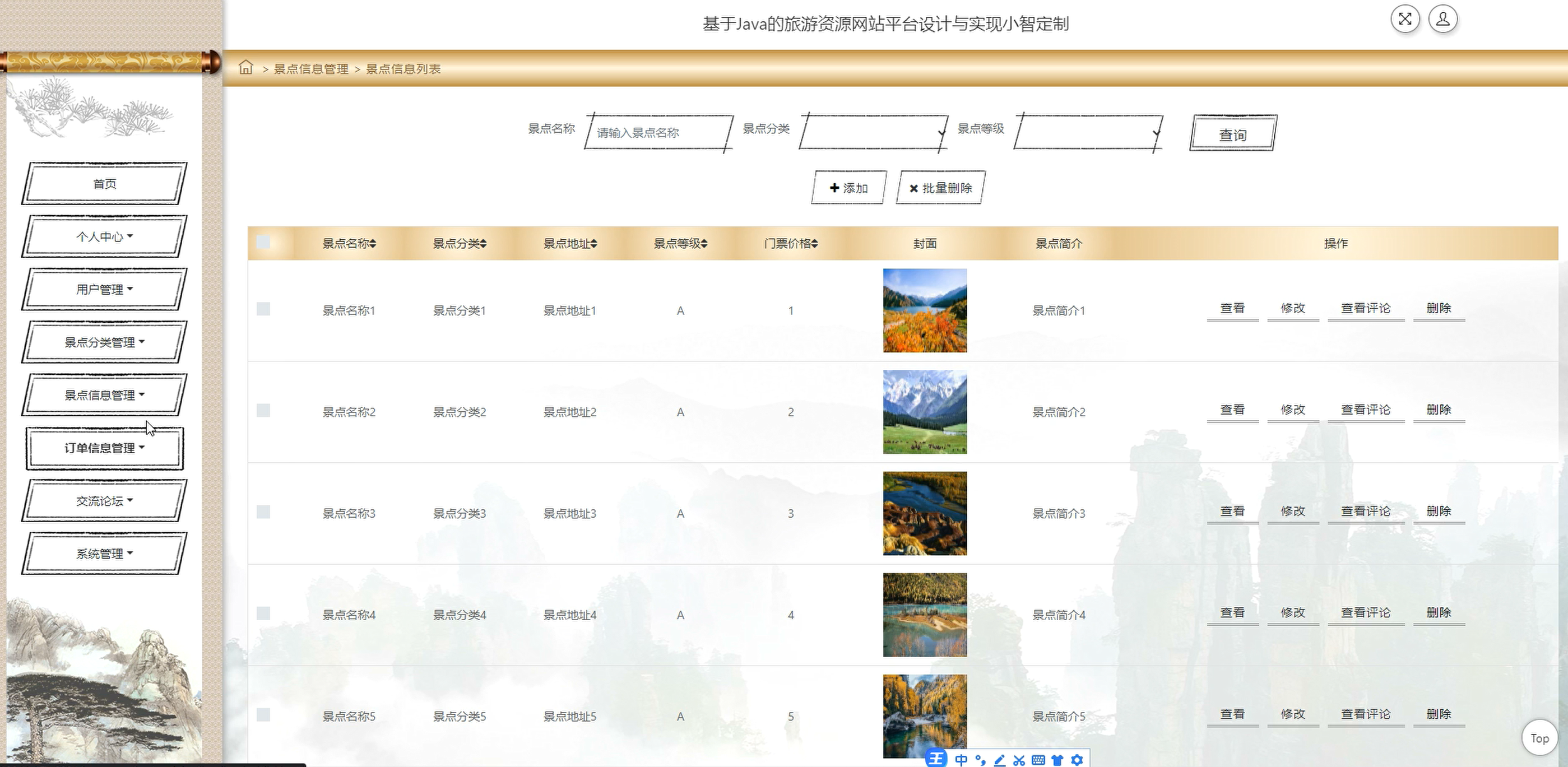Click the IME handwriting pen icon
Image resolution: width=1568 pixels, height=767 pixels.
point(1000,760)
